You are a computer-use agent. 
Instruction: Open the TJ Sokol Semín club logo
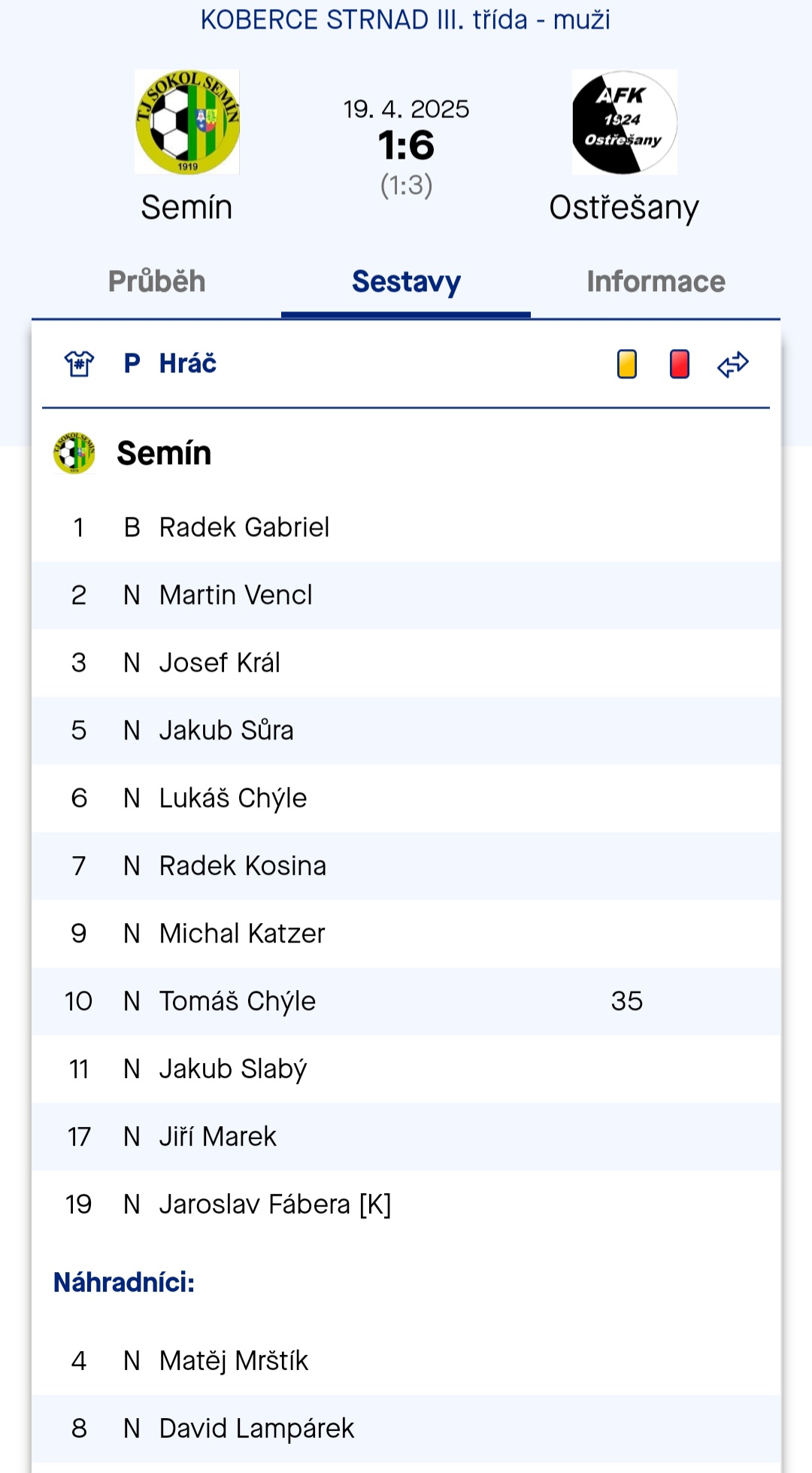tap(187, 122)
